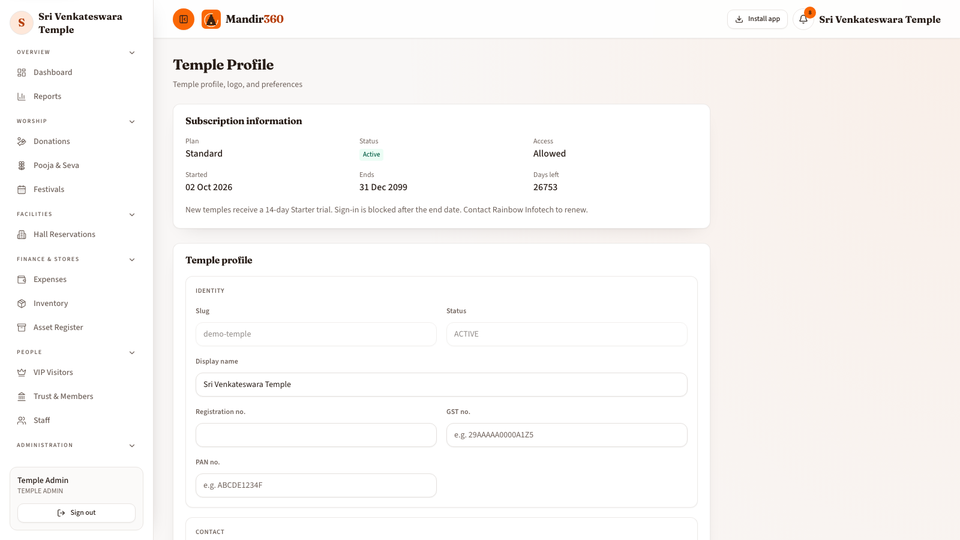
Task: Toggle the Administration section chevron
Action: (132, 446)
